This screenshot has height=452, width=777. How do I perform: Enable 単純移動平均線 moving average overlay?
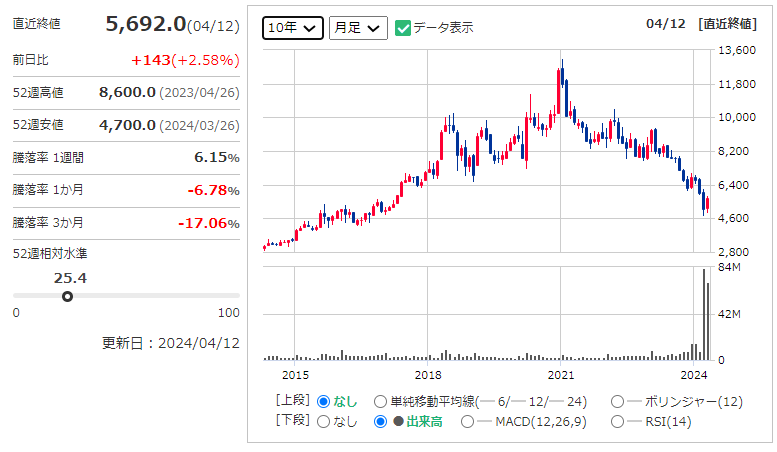[x=381, y=401]
